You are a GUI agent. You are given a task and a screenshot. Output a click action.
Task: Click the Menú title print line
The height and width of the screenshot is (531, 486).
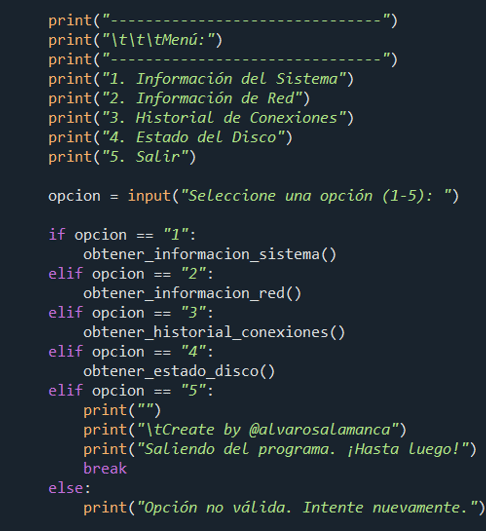(x=135, y=40)
